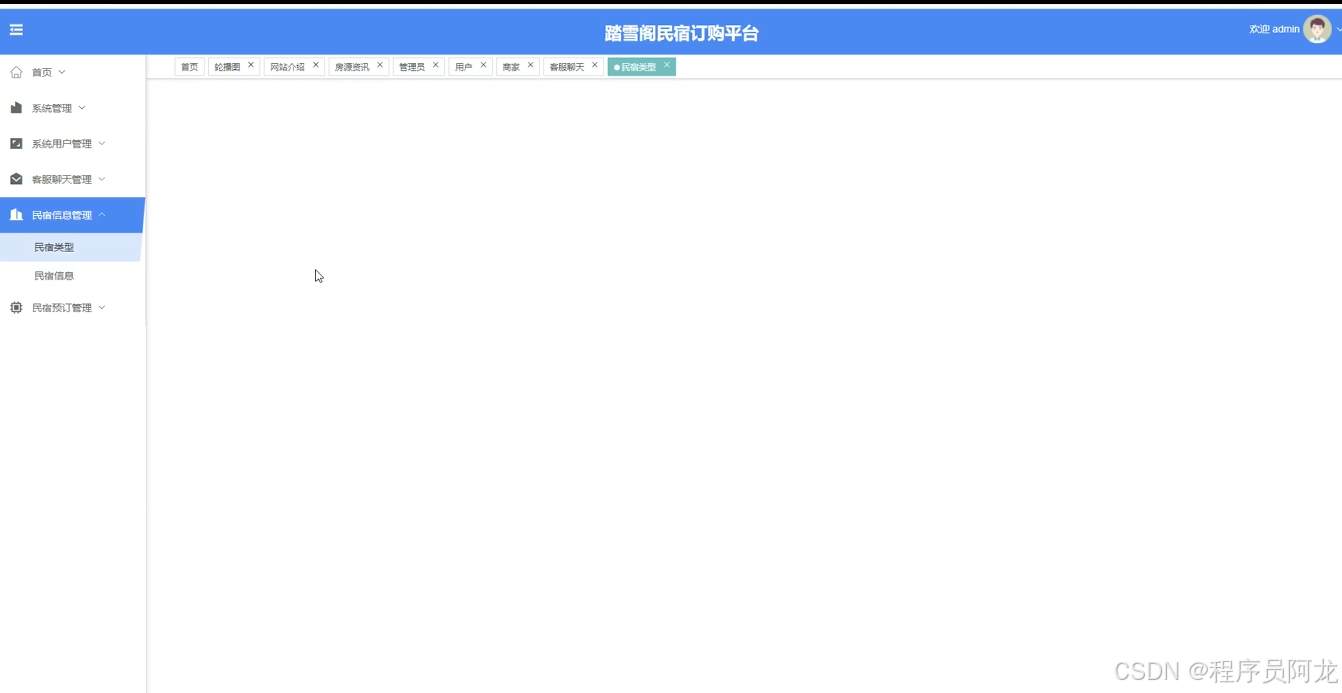Click the 欢迎 admin greeting text
Viewport: 1342px width, 693px height.
tap(1274, 29)
